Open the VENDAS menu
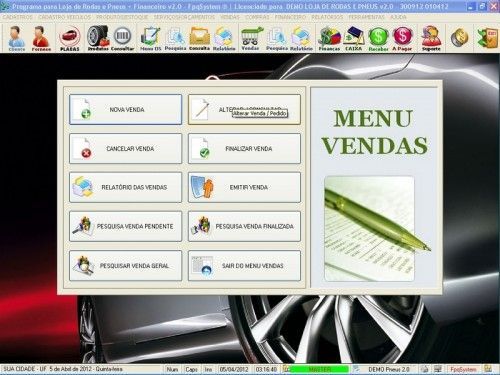The width and height of the screenshot is (500, 375). 230,17
